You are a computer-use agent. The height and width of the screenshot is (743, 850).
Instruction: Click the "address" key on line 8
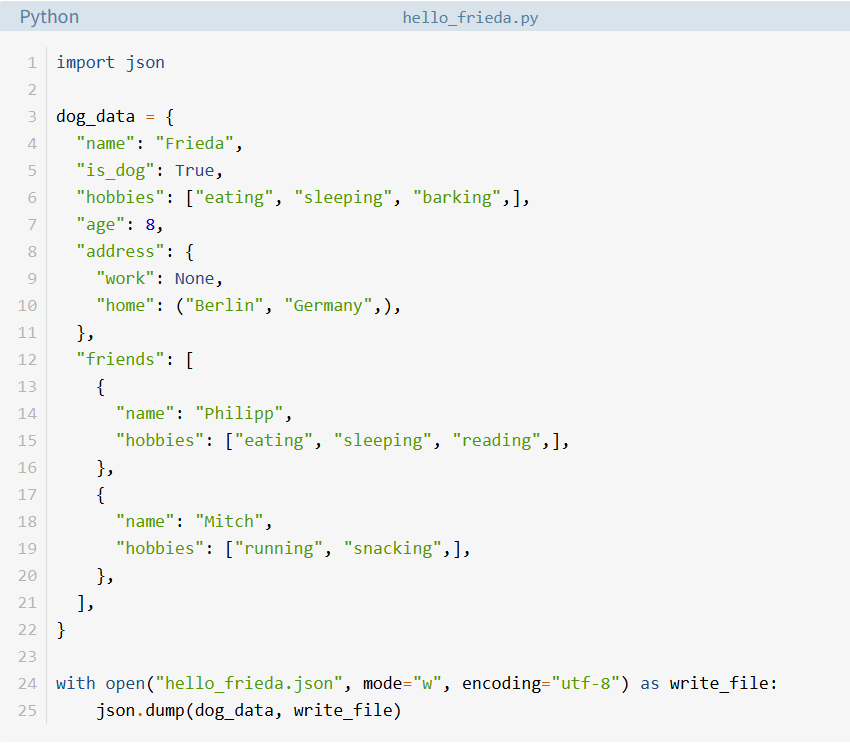point(120,251)
